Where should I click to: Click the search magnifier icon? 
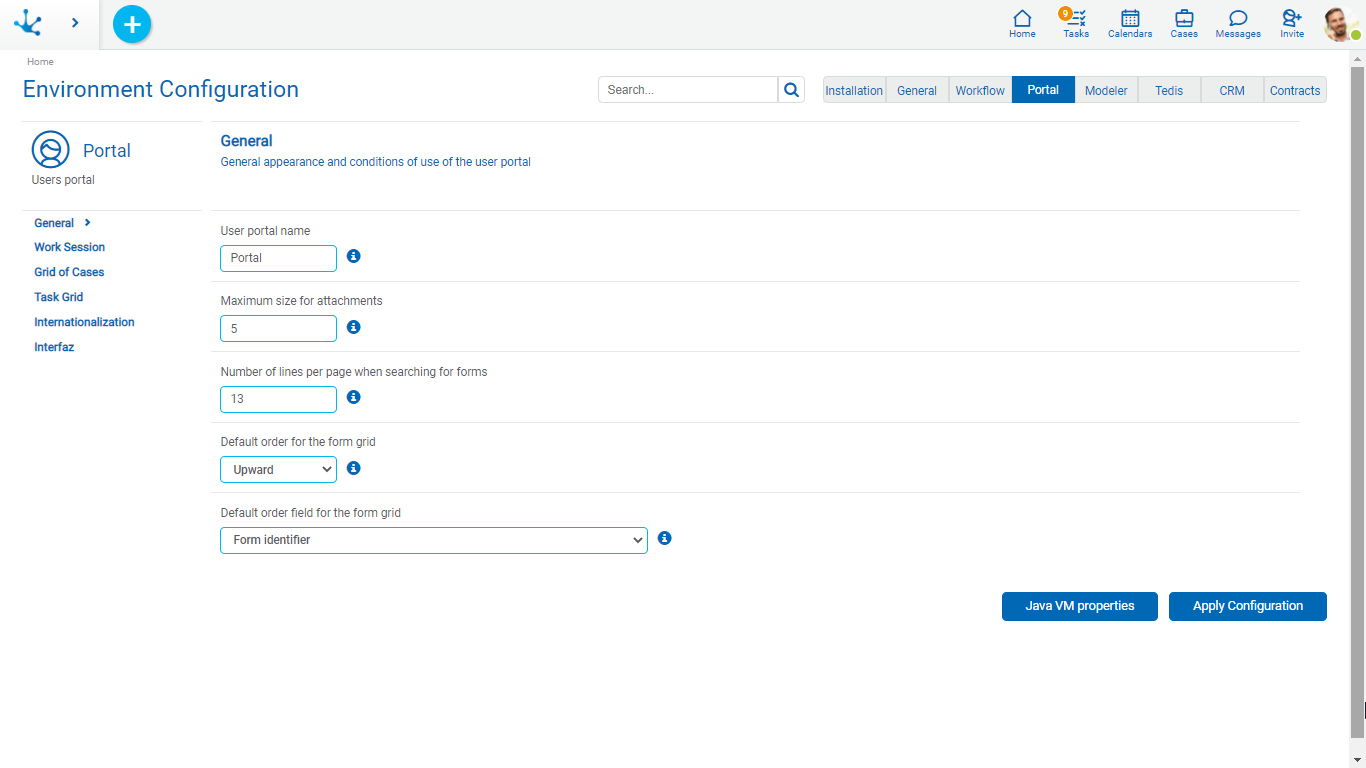(791, 90)
